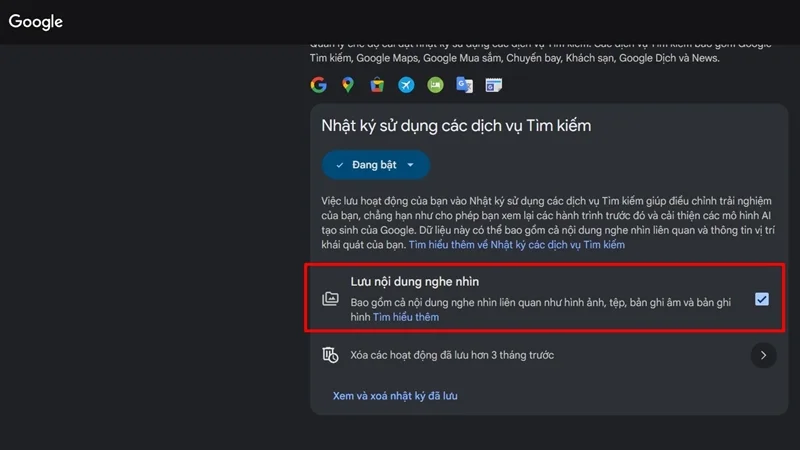Open Xem và xoá nhật ký đã lưu
800x450 pixels.
pyautogui.click(x=395, y=396)
